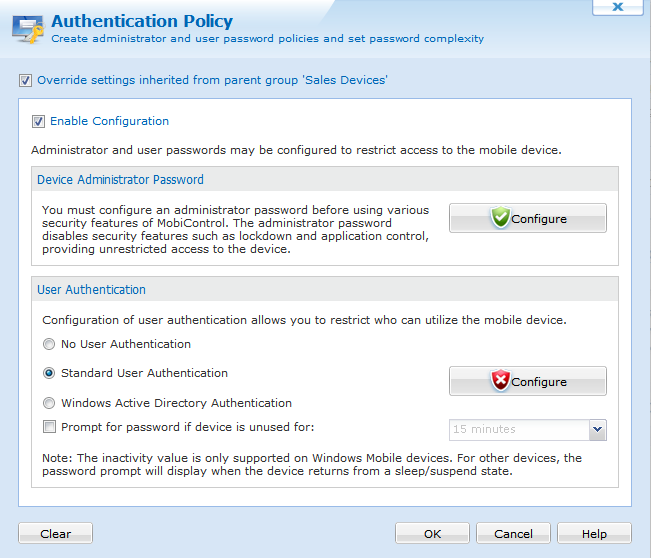
Task: Toggle Override settings inherited from parent group
Action: pyautogui.click(x=25, y=80)
